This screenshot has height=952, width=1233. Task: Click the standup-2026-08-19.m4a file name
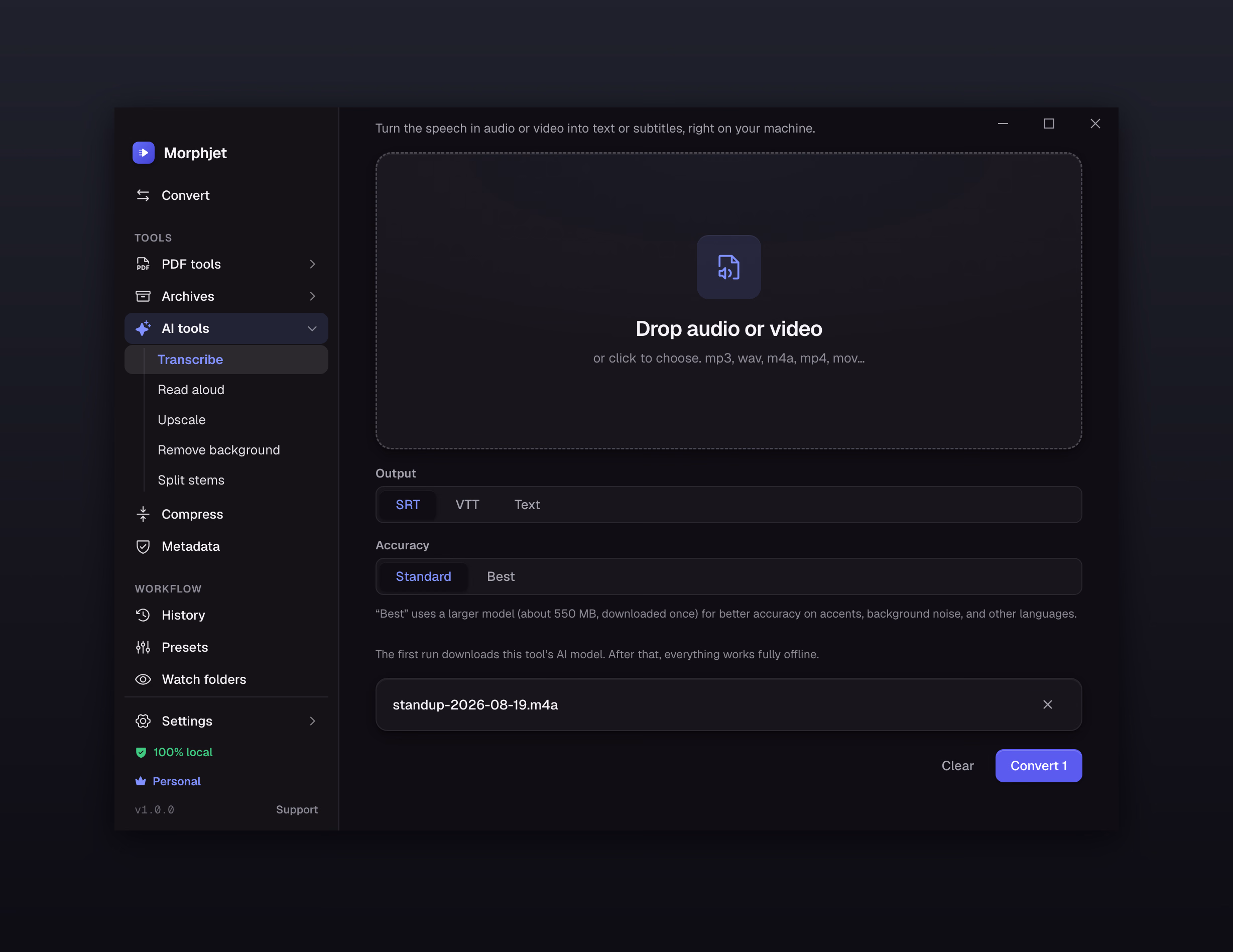click(x=475, y=704)
